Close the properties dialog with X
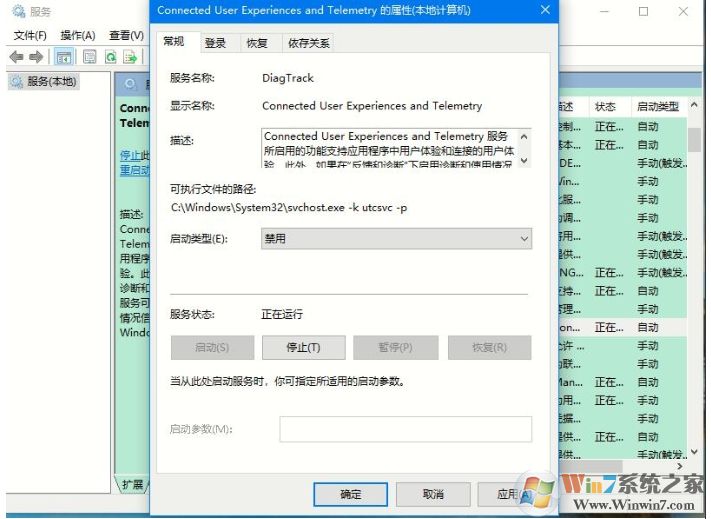Image resolution: width=711 pixels, height=519 pixels. 545,10
